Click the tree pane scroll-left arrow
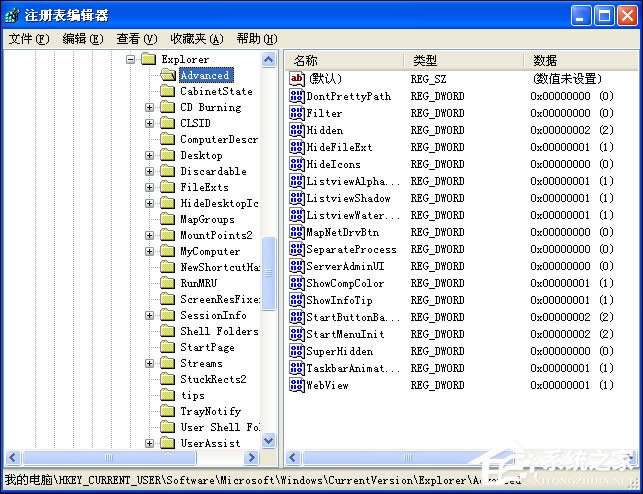643x494 pixels. pyautogui.click(x=13, y=458)
